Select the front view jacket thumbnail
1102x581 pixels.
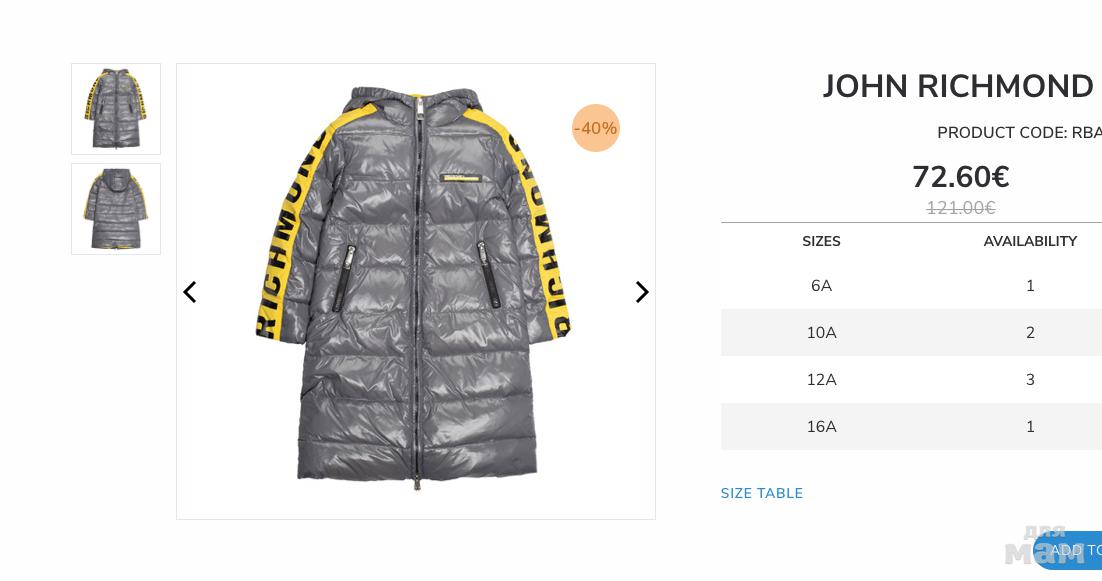116,109
